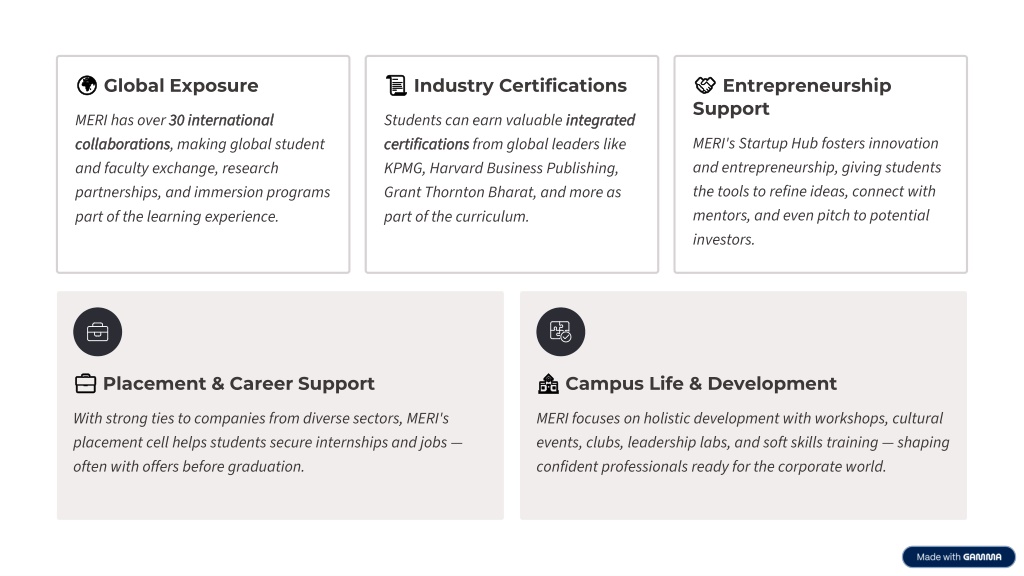Select the Industry Certifications heading
This screenshot has width=1024, height=576.
click(520, 86)
